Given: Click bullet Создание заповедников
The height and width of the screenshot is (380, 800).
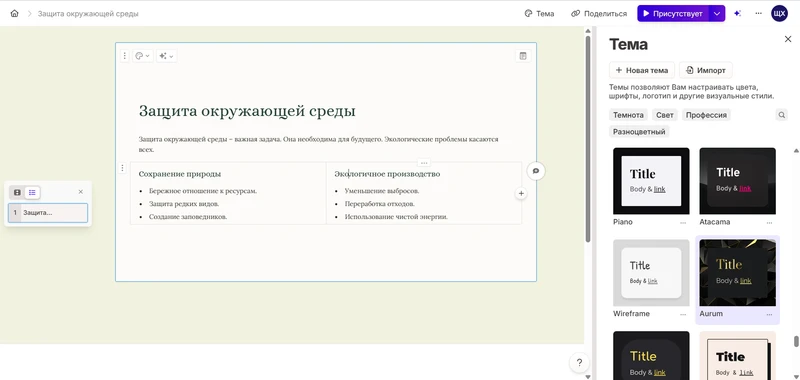Looking at the screenshot, I should (188, 216).
